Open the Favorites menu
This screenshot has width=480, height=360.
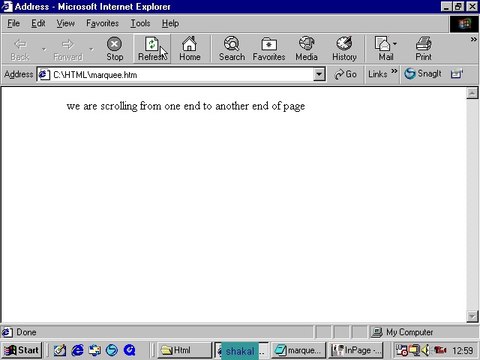point(102,23)
